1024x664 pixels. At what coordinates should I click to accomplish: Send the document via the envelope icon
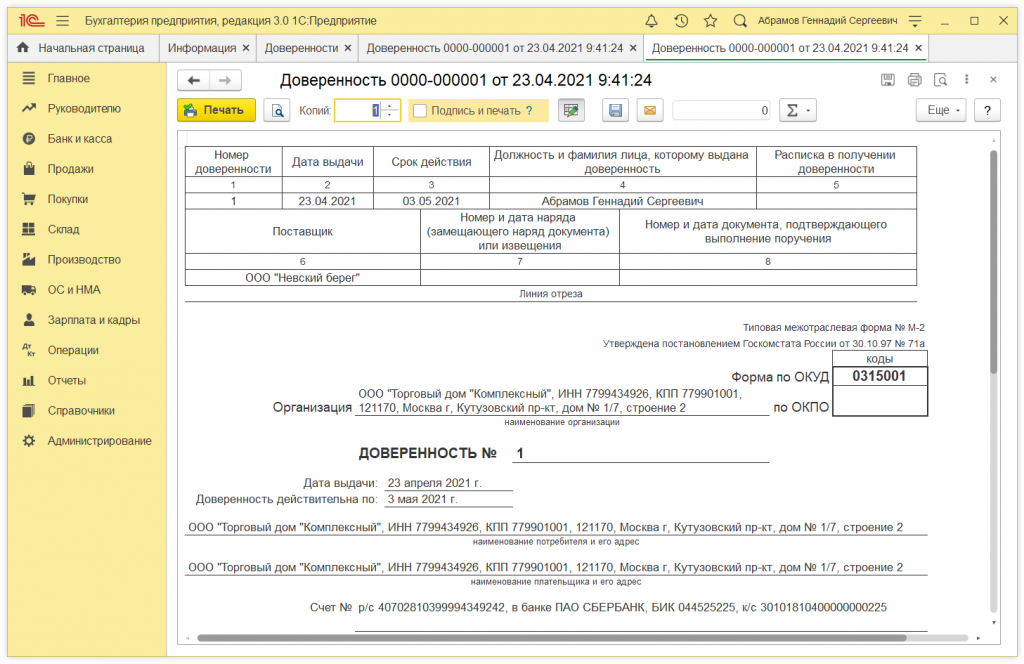pyautogui.click(x=648, y=110)
